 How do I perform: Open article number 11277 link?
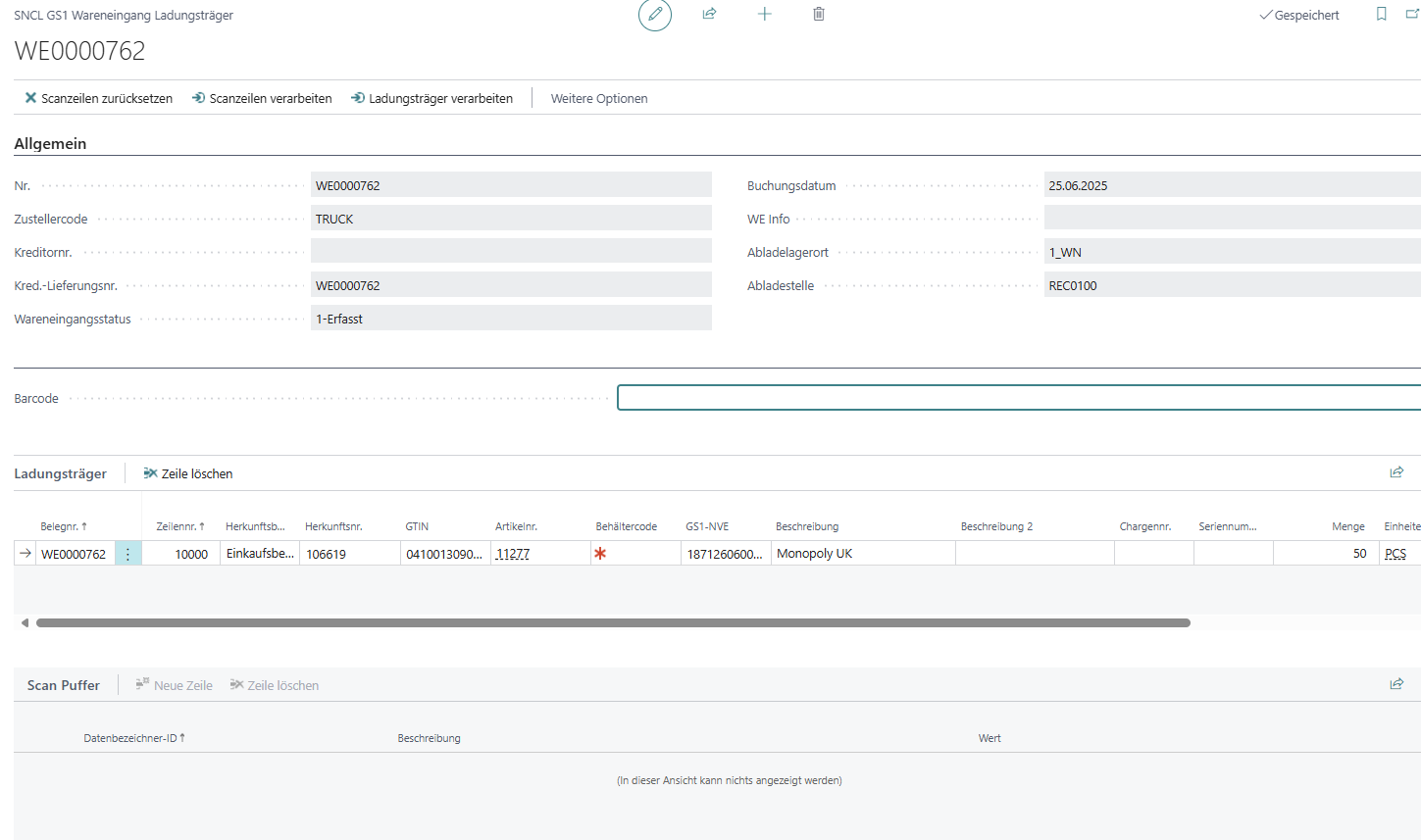click(513, 554)
